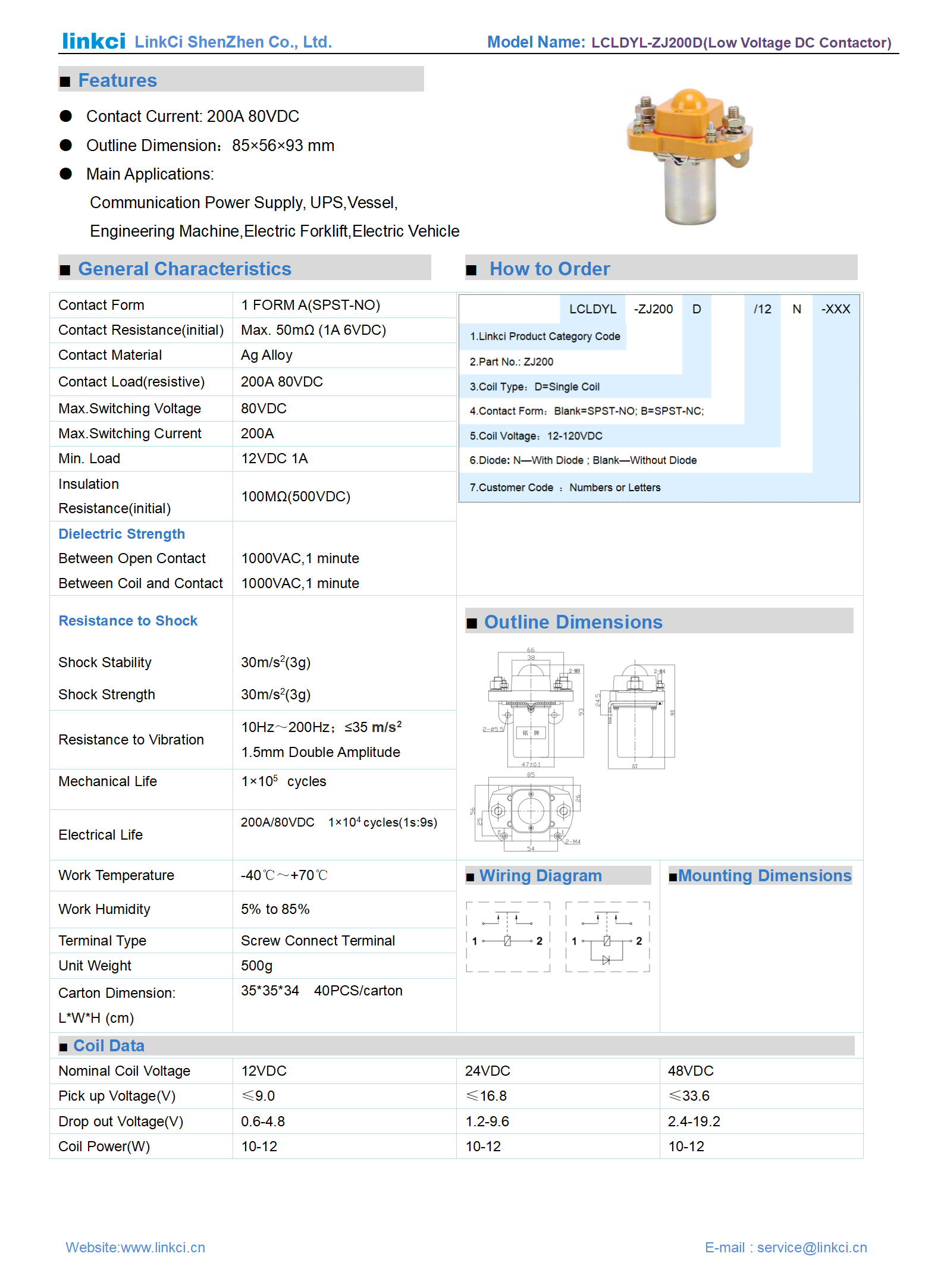Click the wiring diagram with diode

point(607,937)
